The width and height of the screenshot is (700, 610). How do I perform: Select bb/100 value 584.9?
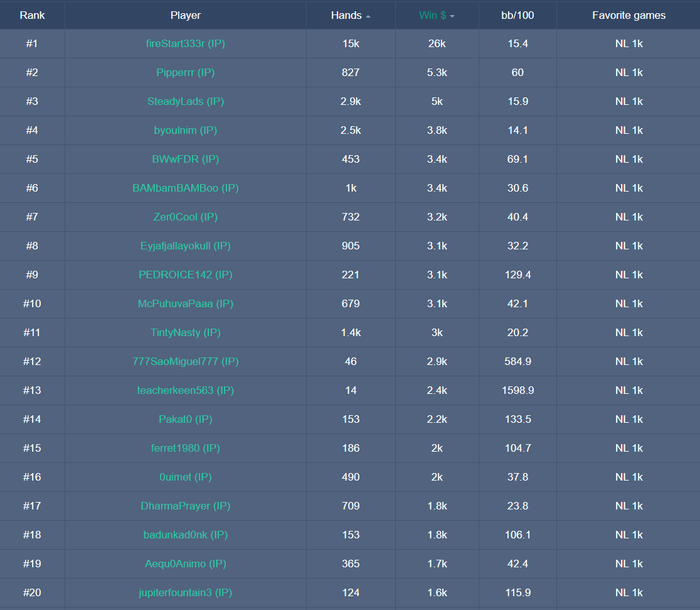click(517, 361)
